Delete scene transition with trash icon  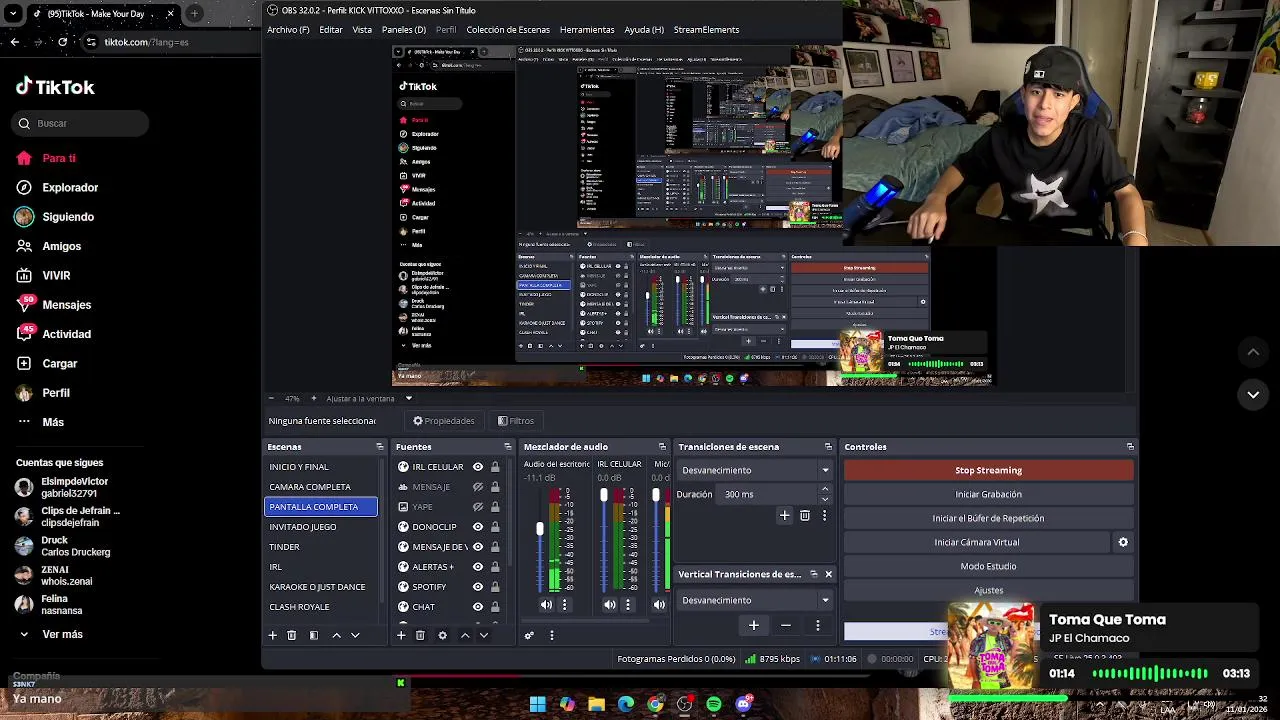point(805,515)
